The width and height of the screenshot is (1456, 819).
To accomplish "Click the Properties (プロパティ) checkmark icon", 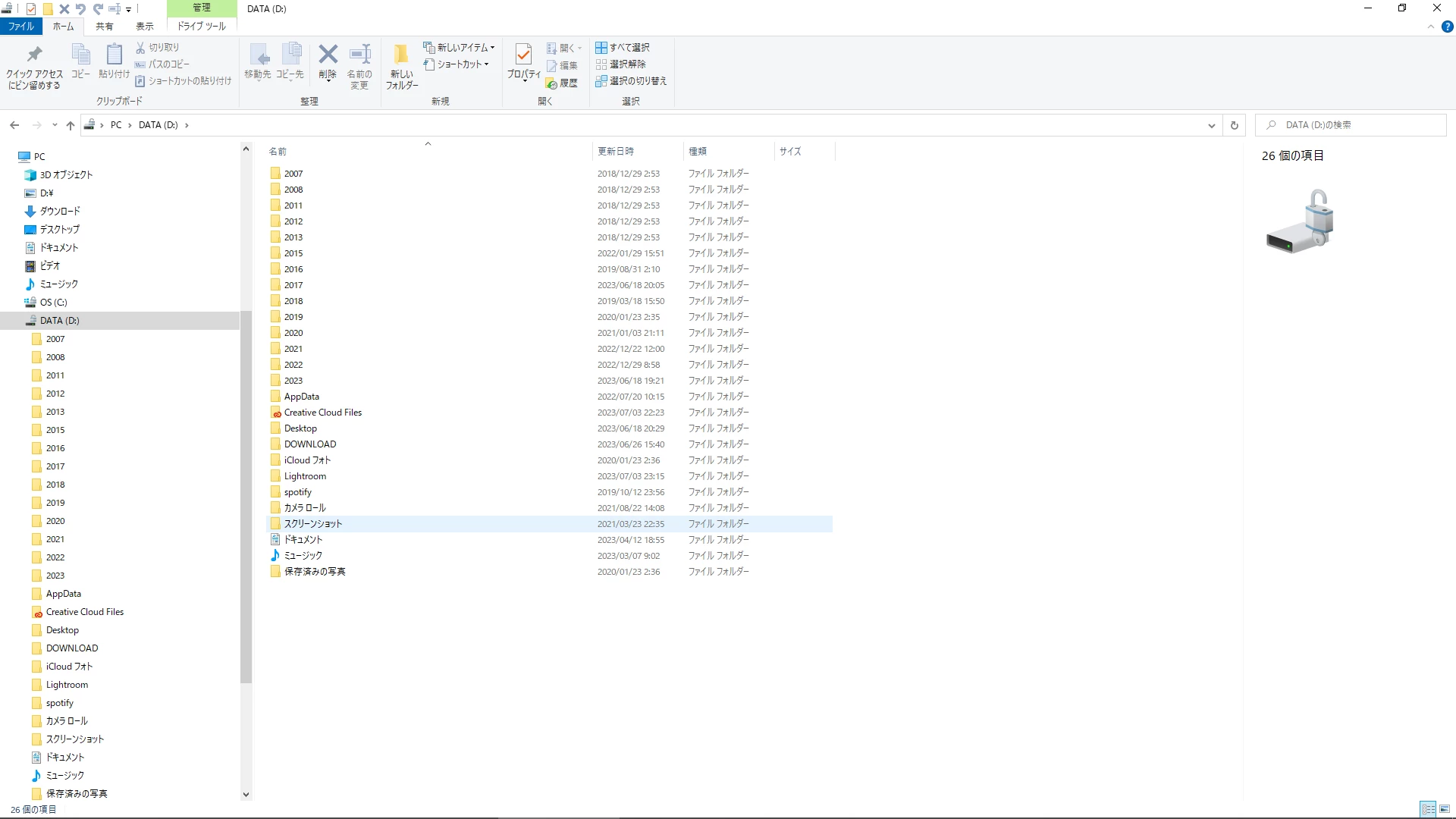I will [x=523, y=55].
